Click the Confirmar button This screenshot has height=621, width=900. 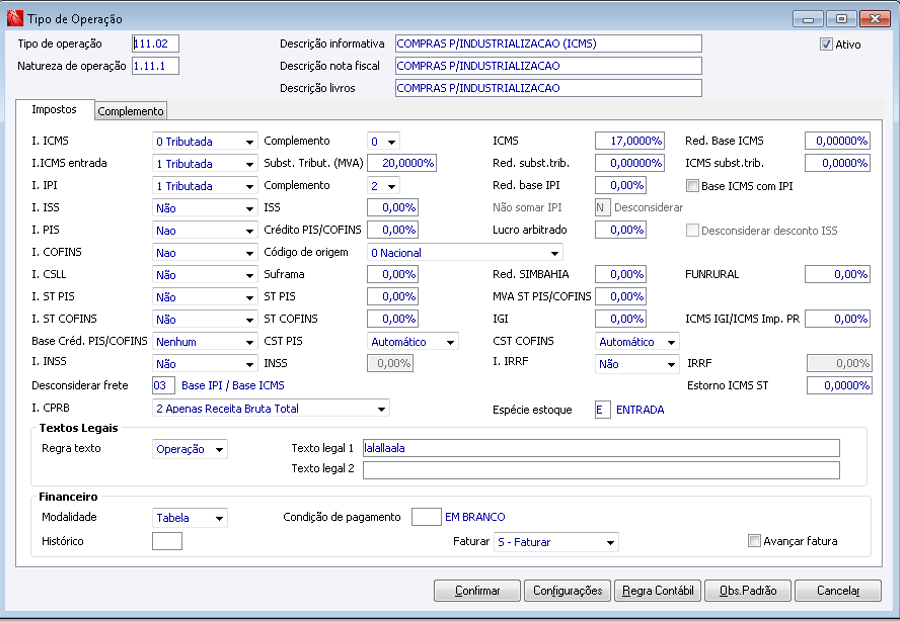(x=477, y=591)
